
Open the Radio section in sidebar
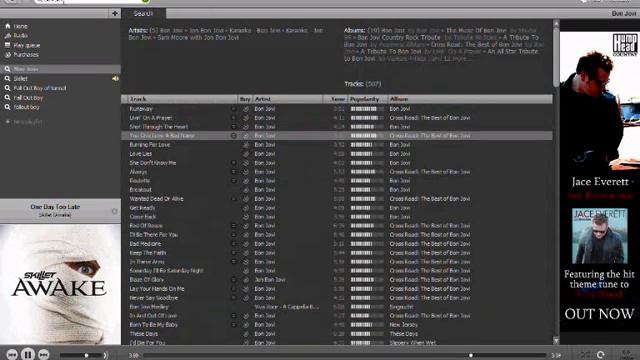20,36
